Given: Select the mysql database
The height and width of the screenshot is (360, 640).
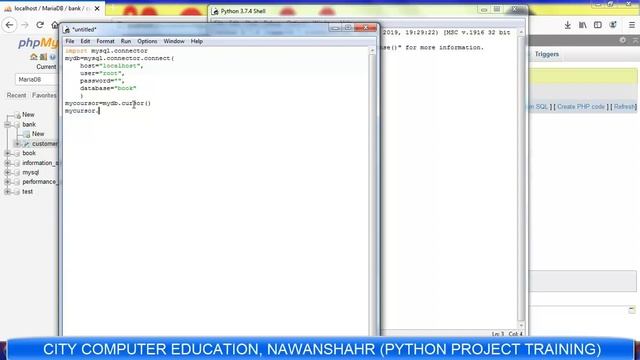Looking at the screenshot, I should click(31, 172).
